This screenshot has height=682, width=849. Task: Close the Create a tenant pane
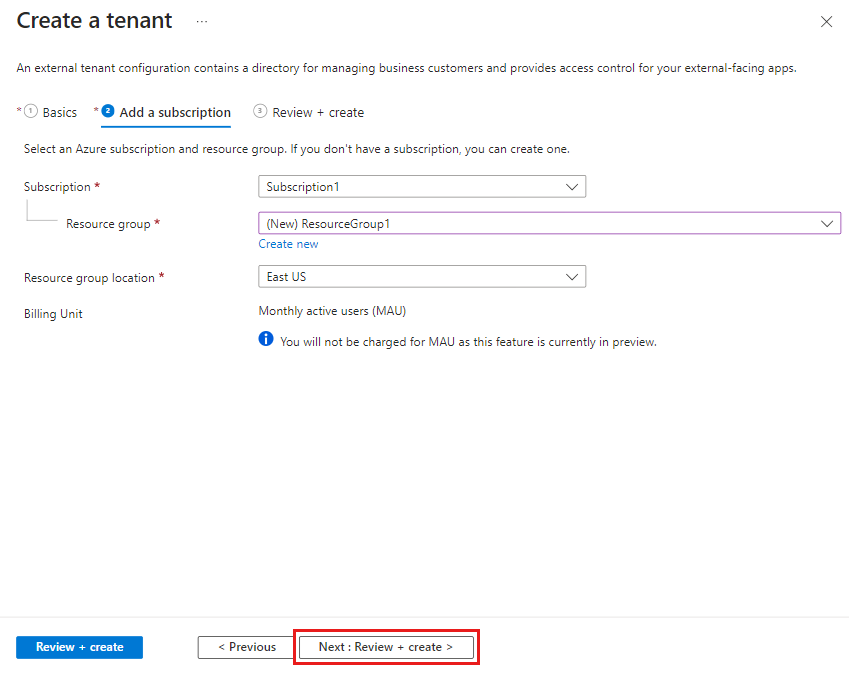826,22
